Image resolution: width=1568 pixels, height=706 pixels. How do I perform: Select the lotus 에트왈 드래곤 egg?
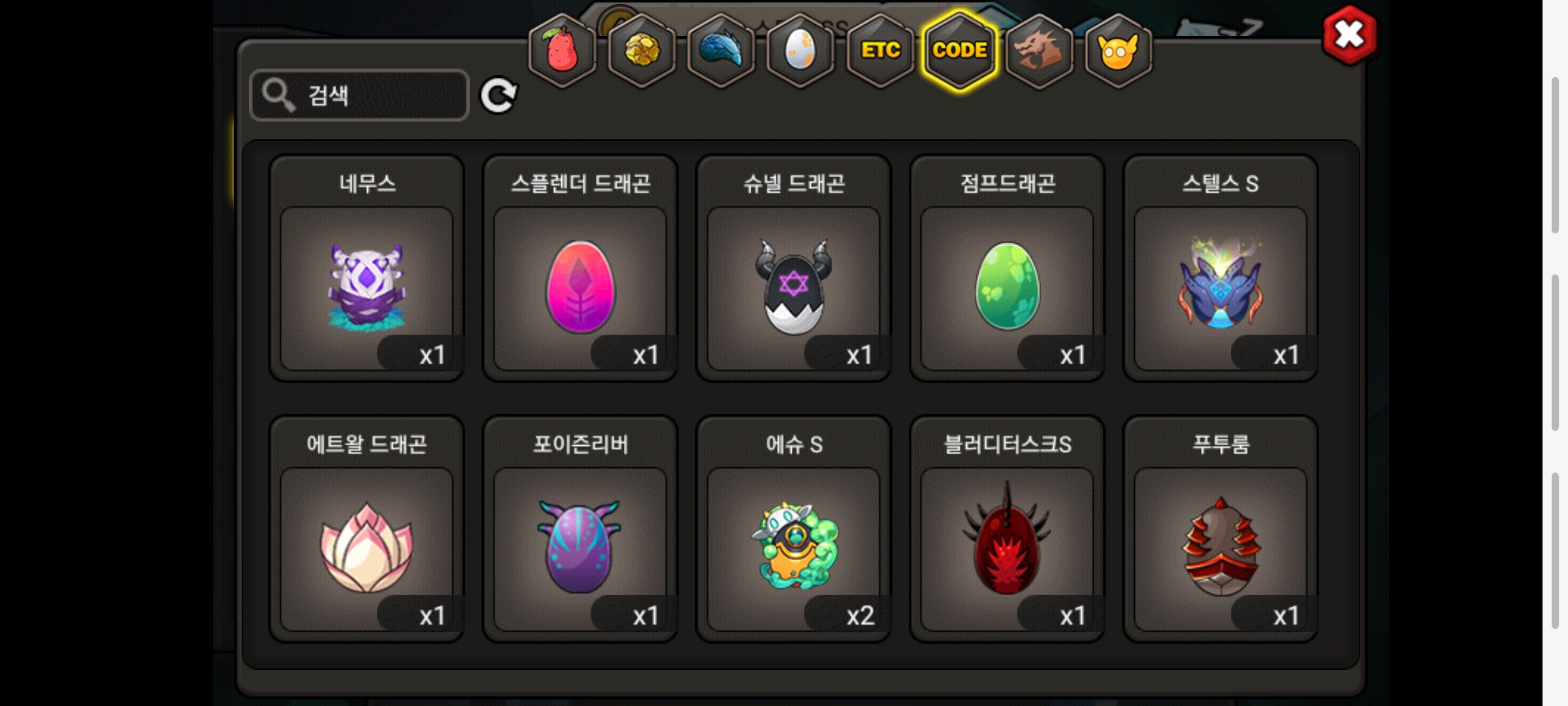coord(367,529)
